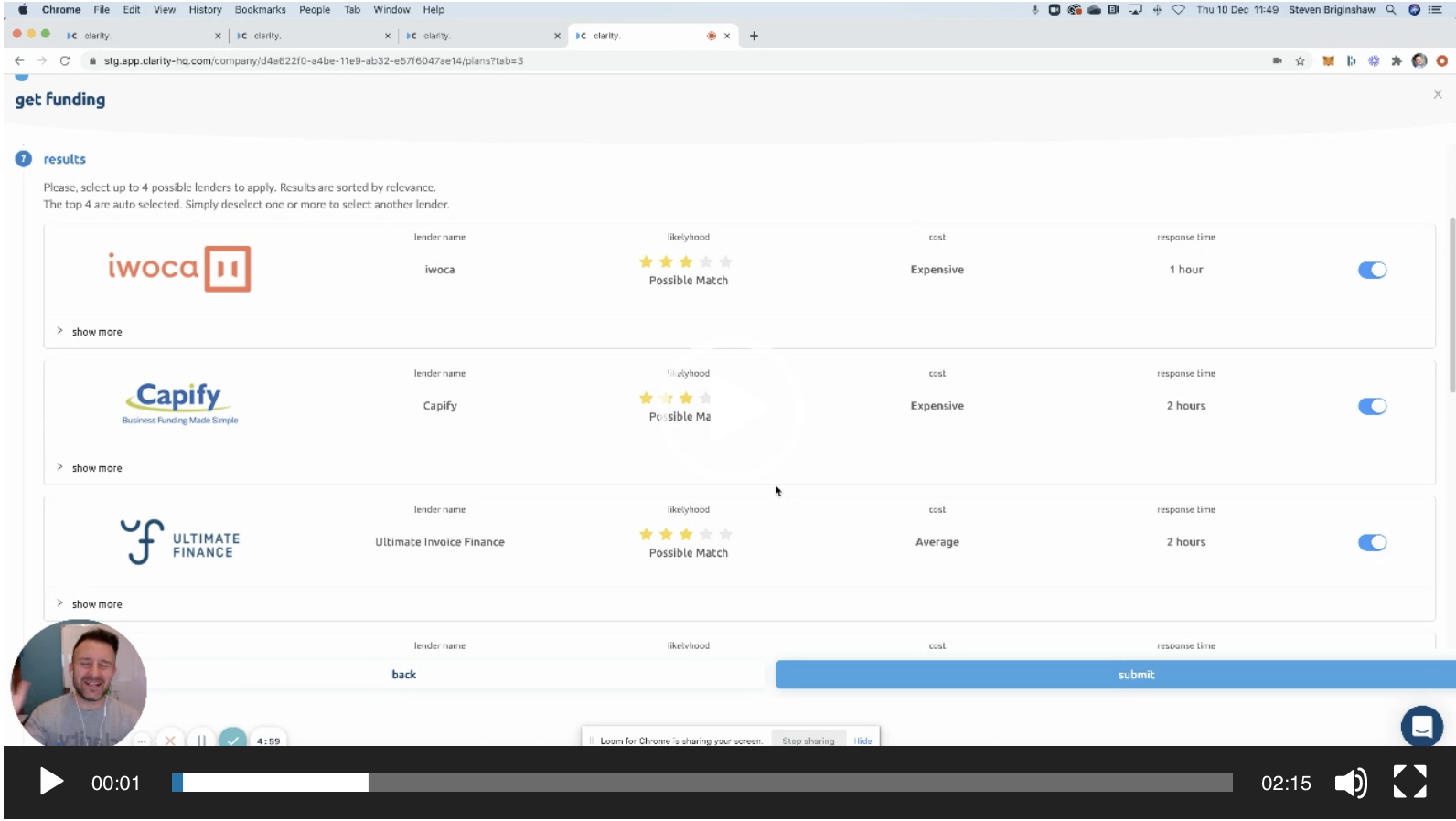Open the Chrome profile avatar
This screenshot has width=1456, height=821.
coord(1419,61)
